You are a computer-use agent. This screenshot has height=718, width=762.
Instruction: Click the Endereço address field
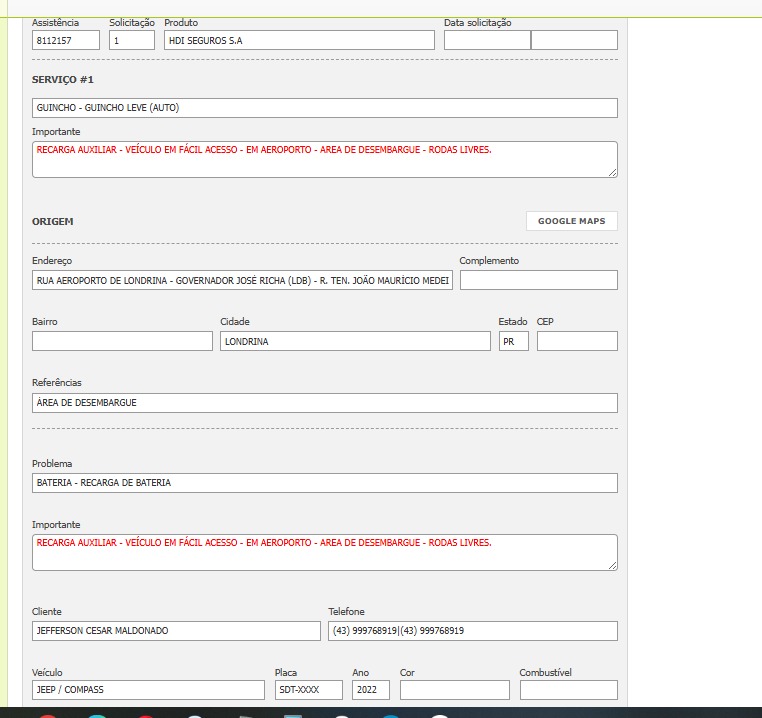pos(242,280)
